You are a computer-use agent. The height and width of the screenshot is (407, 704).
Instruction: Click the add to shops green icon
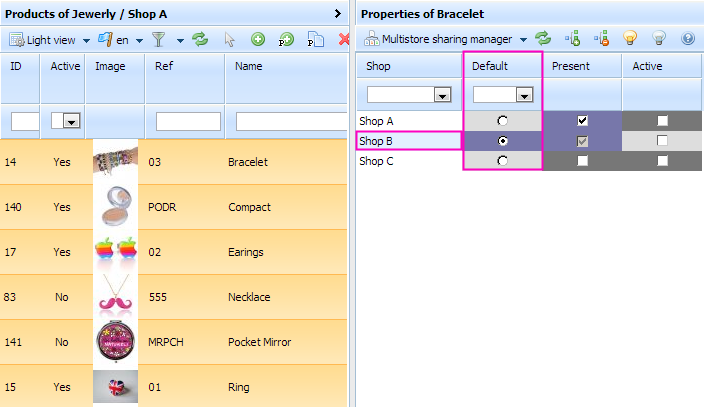click(x=573, y=39)
